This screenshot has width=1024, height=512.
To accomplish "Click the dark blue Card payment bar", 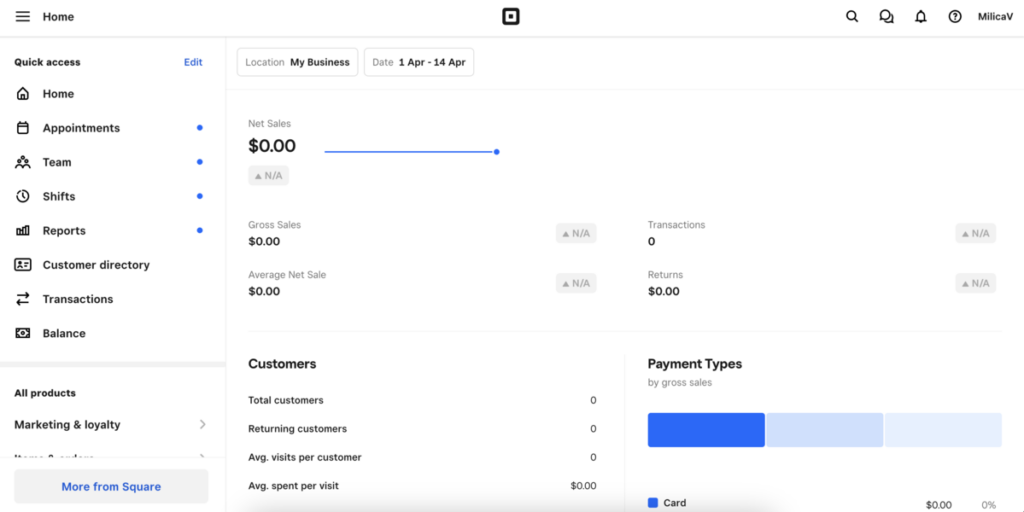I will pos(706,430).
